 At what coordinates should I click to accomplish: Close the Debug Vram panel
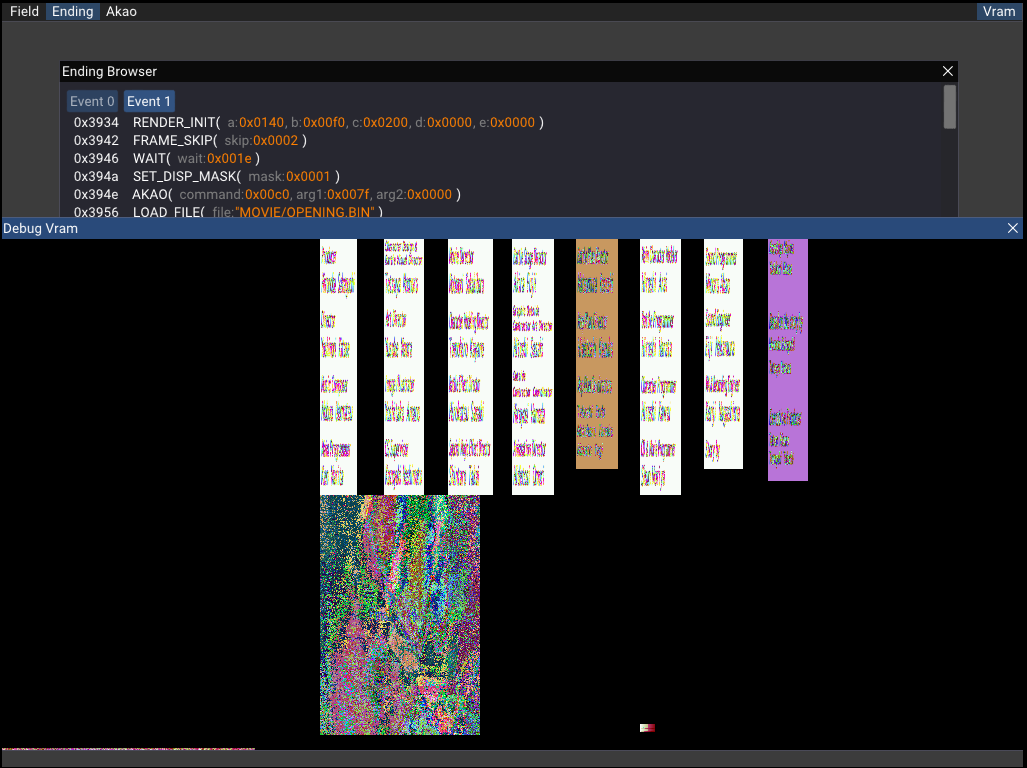(1012, 229)
